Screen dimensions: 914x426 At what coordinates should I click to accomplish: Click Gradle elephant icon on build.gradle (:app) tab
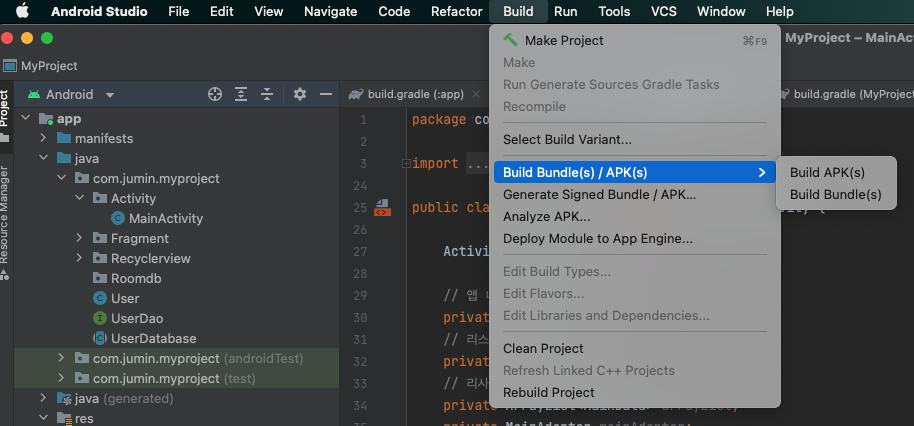point(356,94)
